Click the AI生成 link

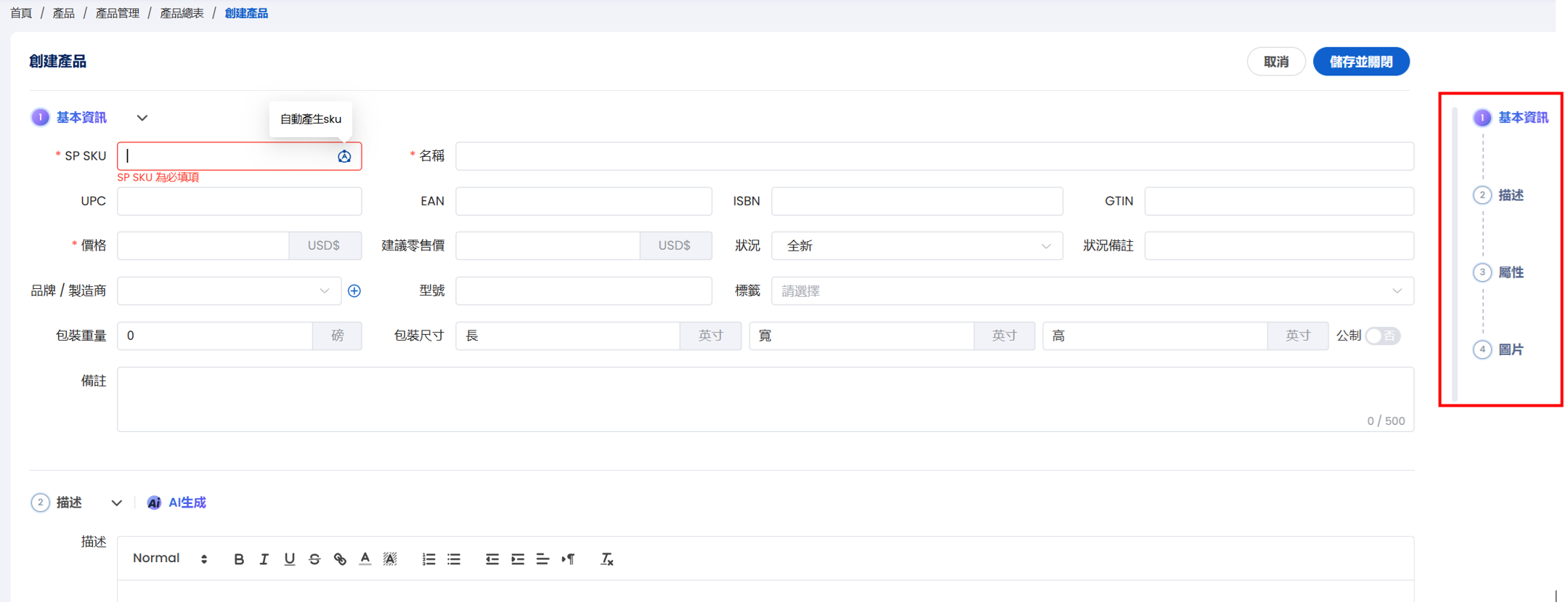tap(187, 503)
